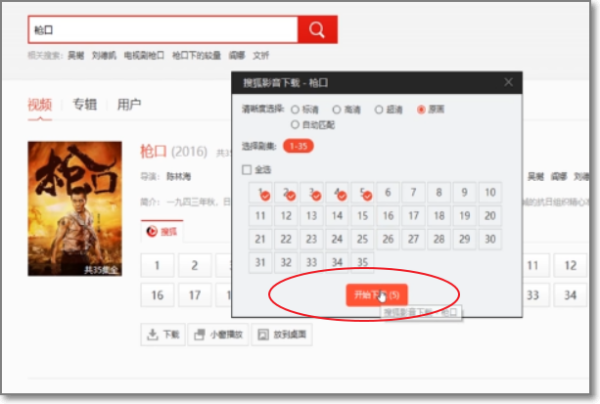This screenshot has width=600, height=404.
Task: Open the 用户 tab
Action: coord(128,104)
